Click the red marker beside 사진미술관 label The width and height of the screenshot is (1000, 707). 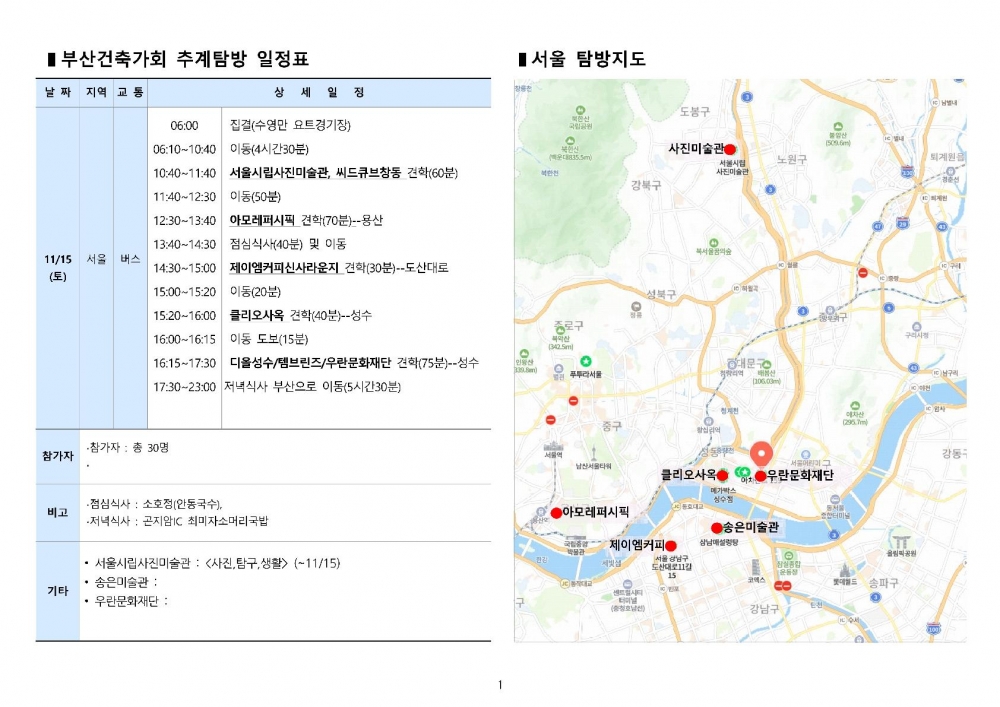[x=730, y=149]
